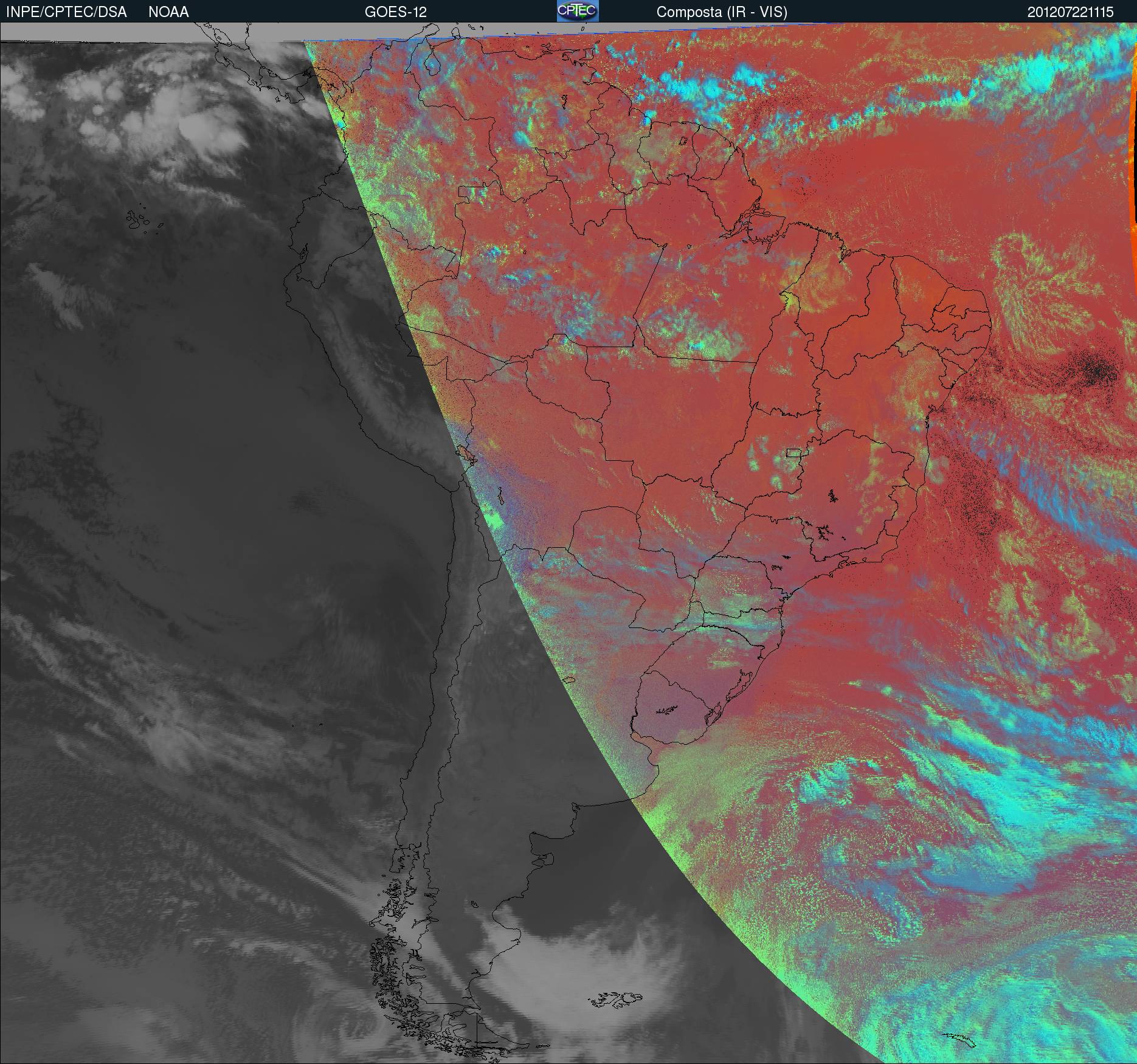This screenshot has width=1137, height=1064.
Task: Click the INPE/CPTEC/DSA header text
Action: [x=66, y=12]
